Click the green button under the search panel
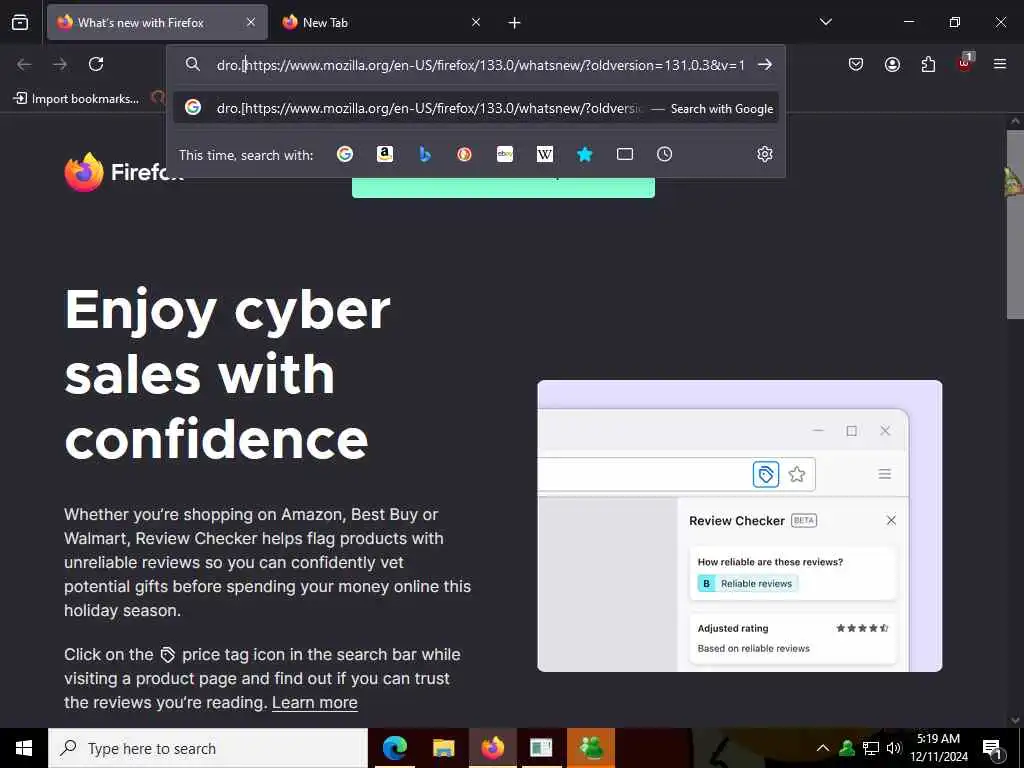 coord(503,187)
